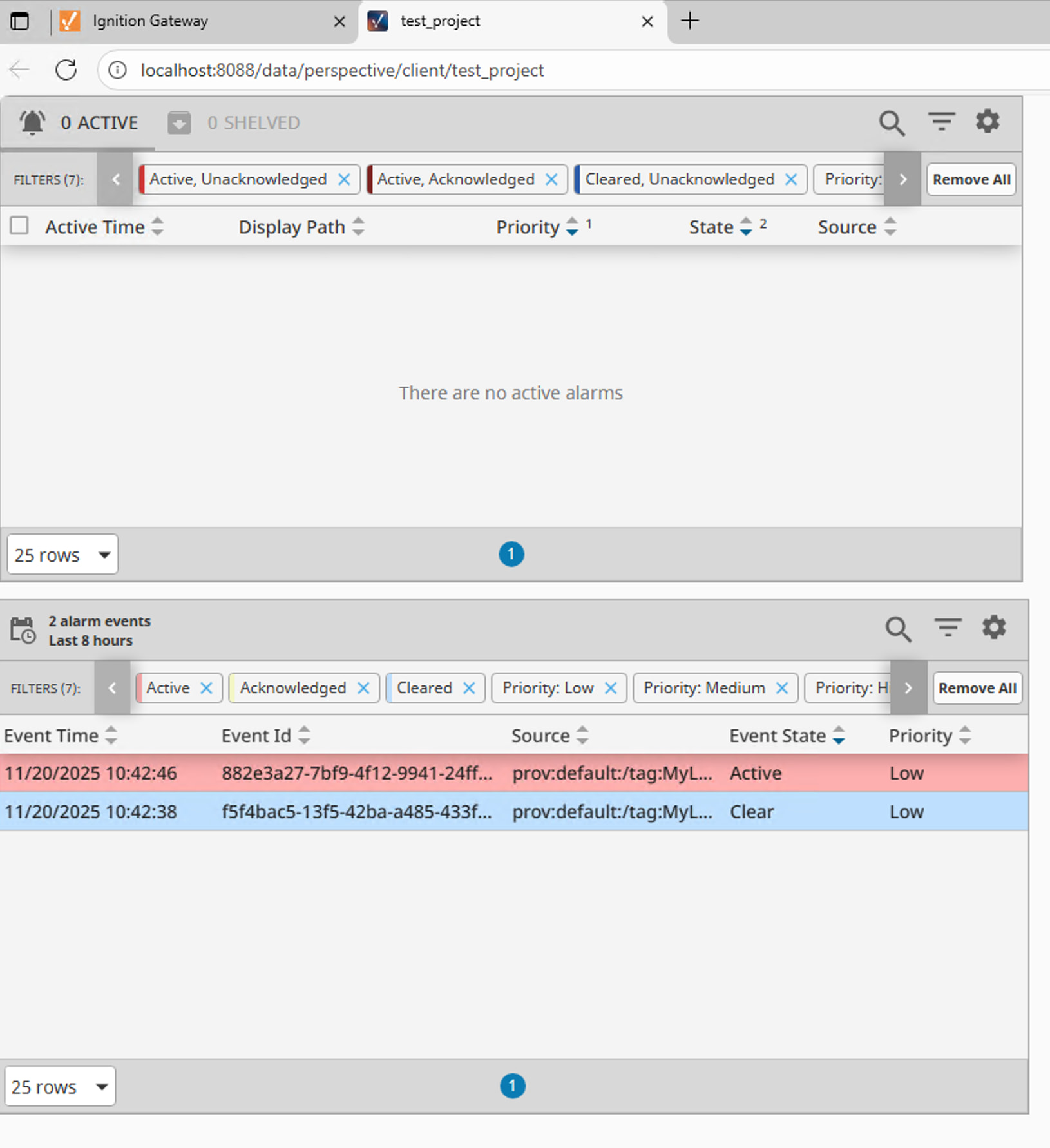Image resolution: width=1050 pixels, height=1148 pixels.
Task: Switch to the 0 ACTIVE tab
Action: (x=78, y=122)
